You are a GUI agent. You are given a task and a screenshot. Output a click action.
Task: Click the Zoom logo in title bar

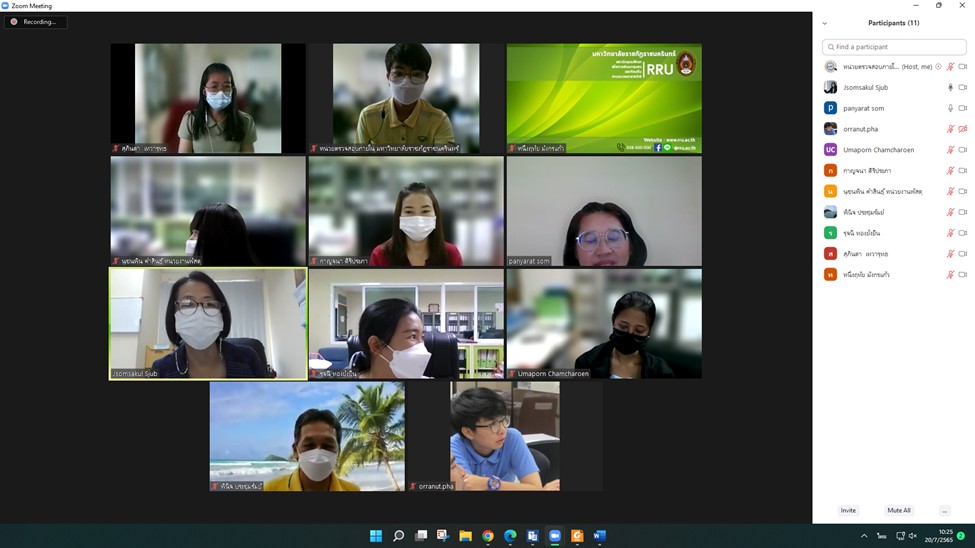(x=5, y=6)
